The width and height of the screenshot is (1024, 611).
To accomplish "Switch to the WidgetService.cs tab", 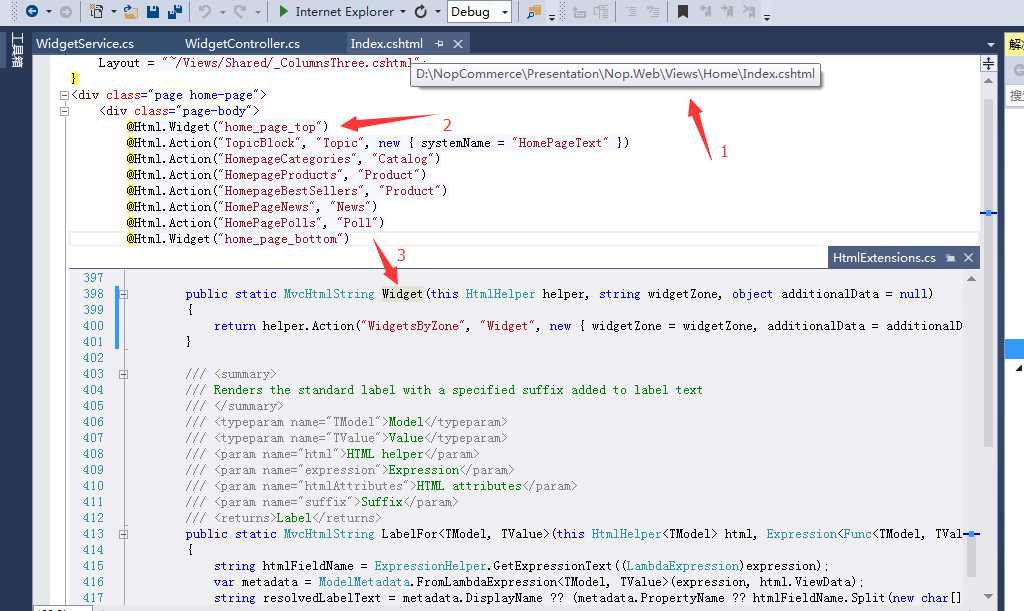I will tap(85, 44).
